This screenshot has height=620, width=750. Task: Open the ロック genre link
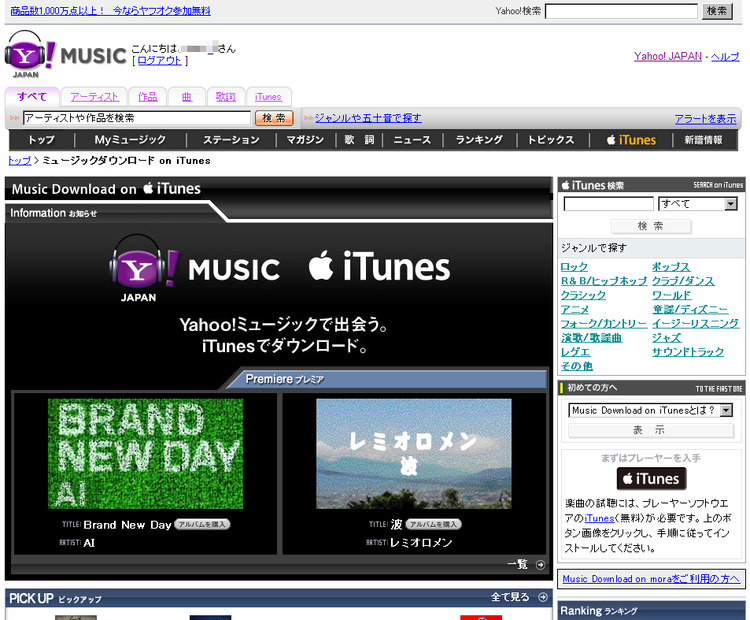[574, 267]
